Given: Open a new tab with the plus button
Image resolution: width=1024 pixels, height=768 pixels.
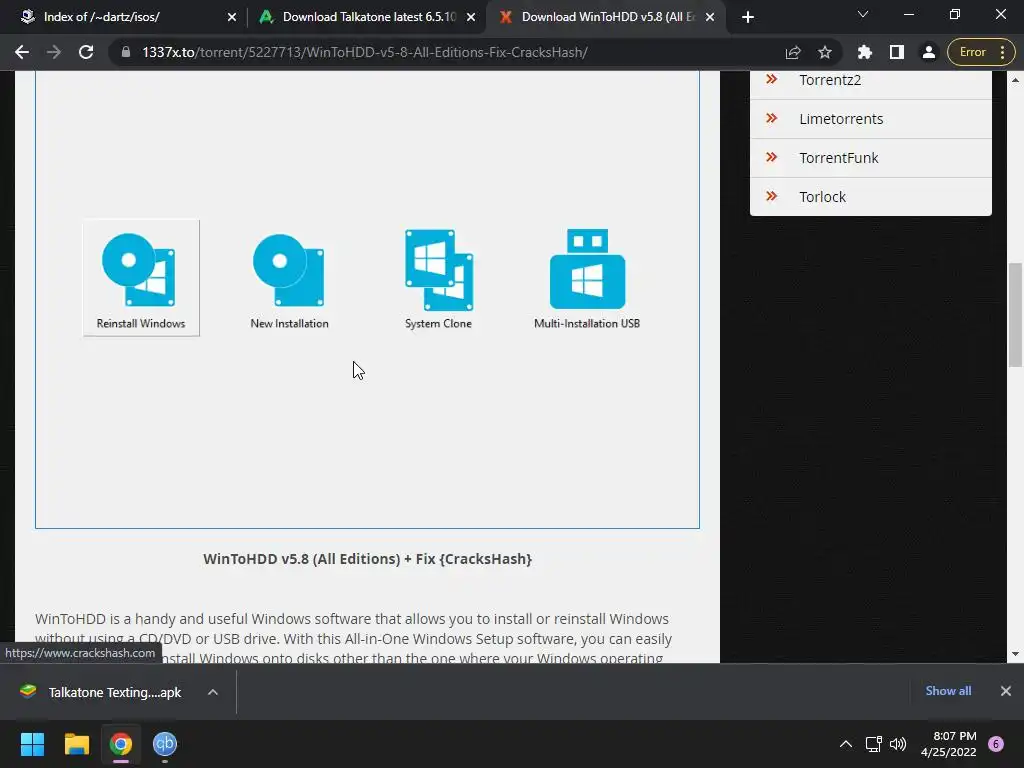Looking at the screenshot, I should coord(748,17).
